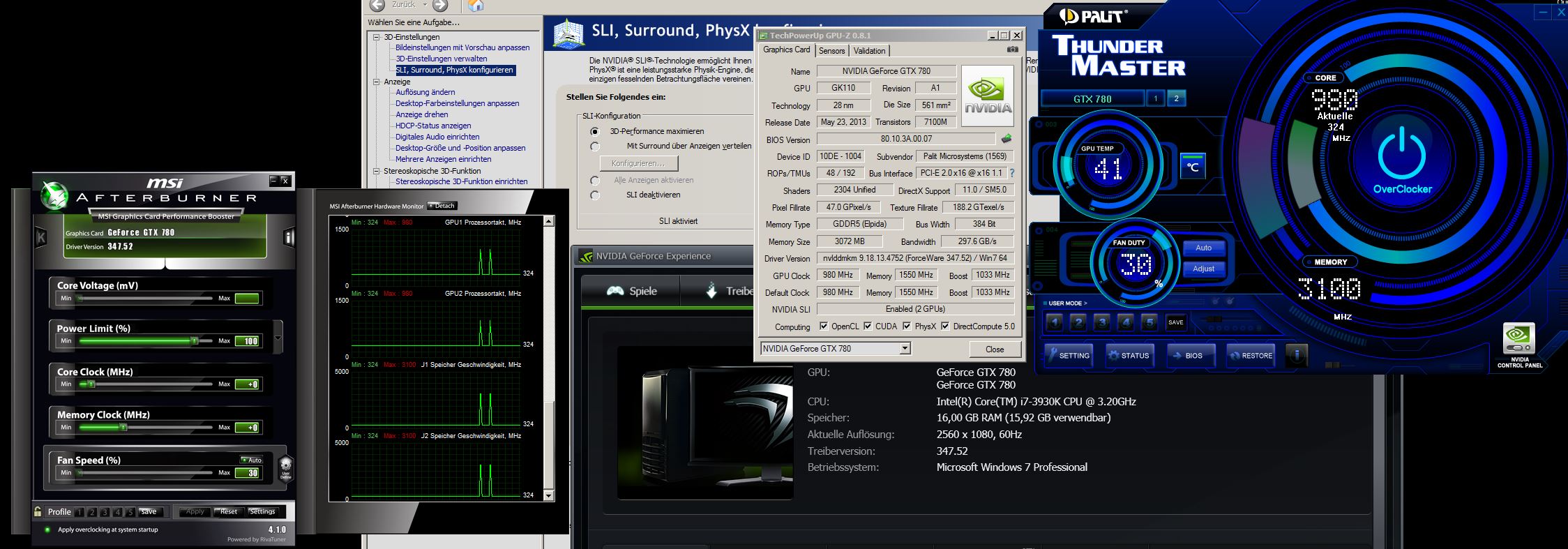The height and width of the screenshot is (549, 1568).
Task: Switch to the Sensors tab in GPU-Z
Action: click(831, 50)
